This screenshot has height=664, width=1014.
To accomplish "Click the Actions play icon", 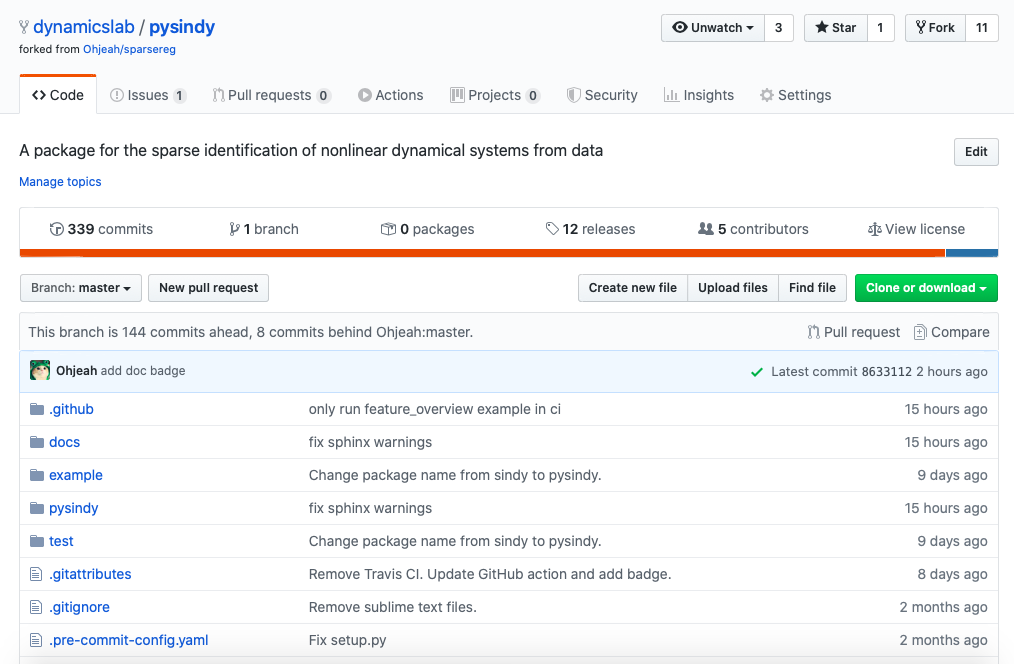I will 365,95.
